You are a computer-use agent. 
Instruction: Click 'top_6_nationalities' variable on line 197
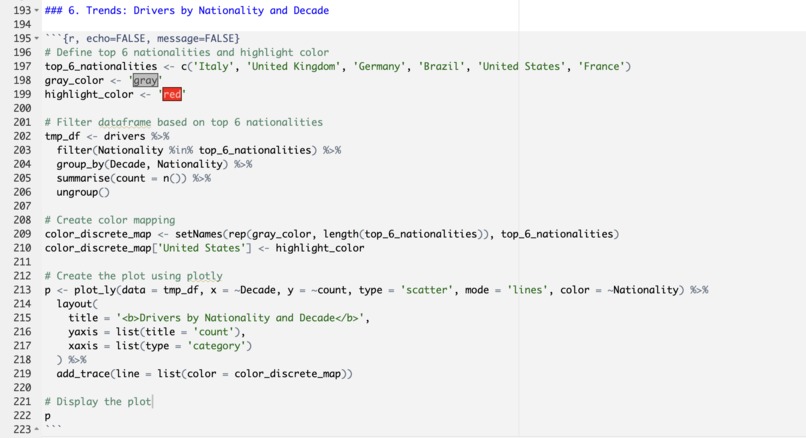[101, 66]
